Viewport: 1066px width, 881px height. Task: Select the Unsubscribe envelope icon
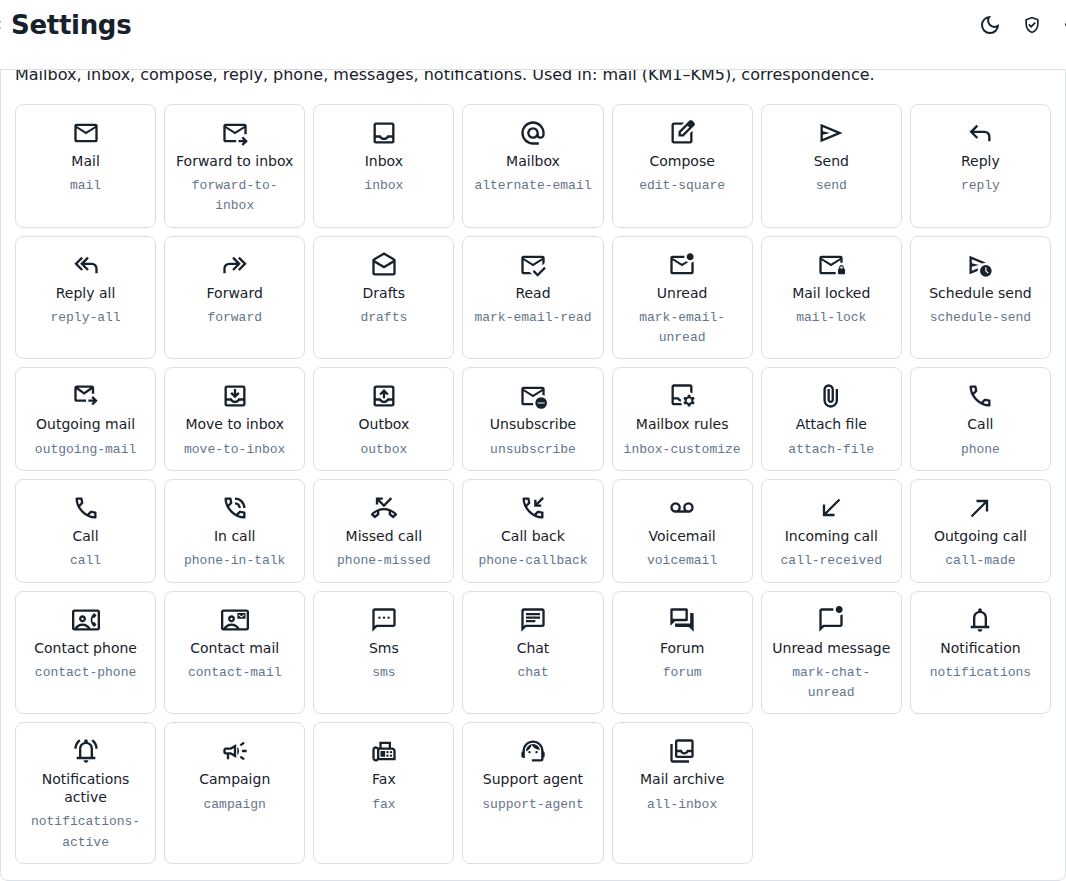534,396
